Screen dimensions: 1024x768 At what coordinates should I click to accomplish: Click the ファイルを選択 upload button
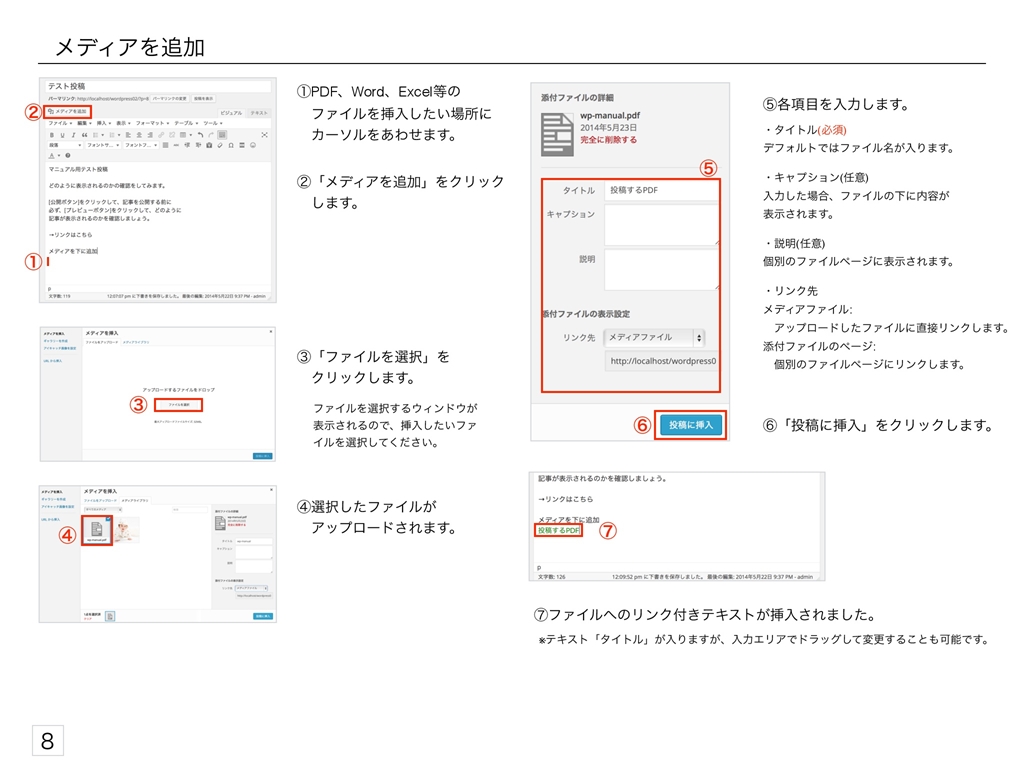tap(179, 405)
